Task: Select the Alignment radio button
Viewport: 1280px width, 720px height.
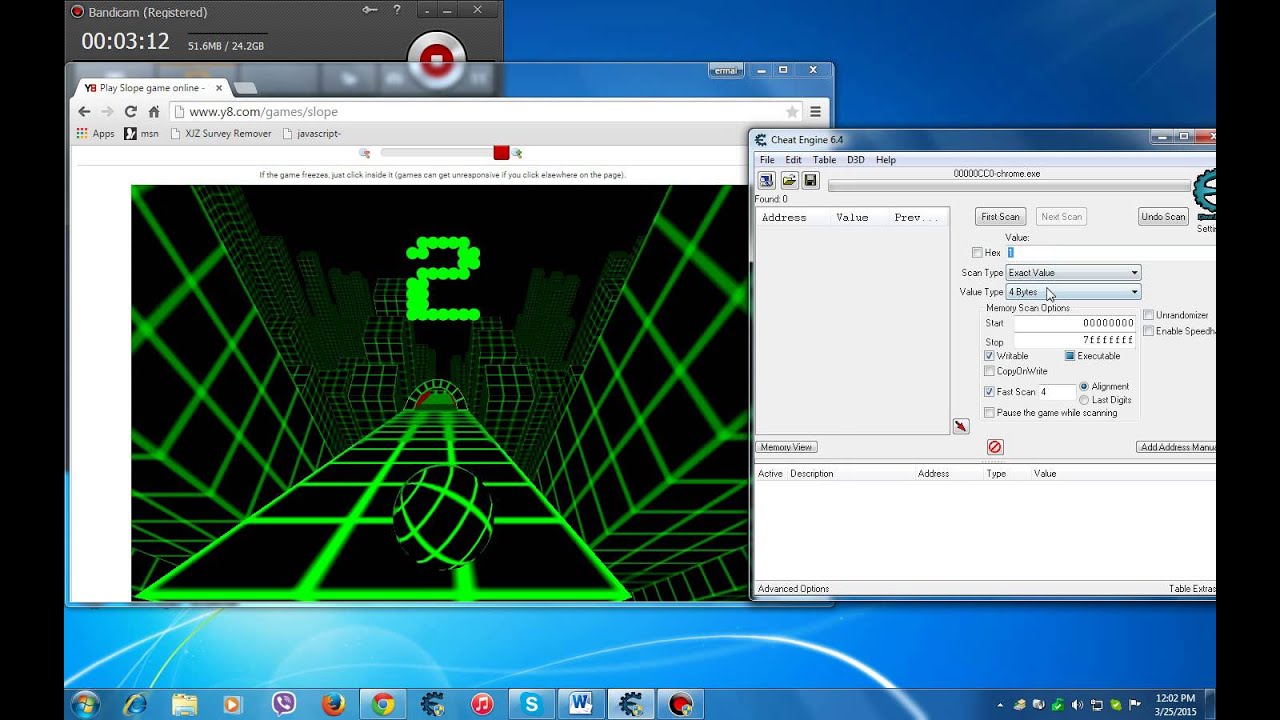Action: tap(1084, 386)
